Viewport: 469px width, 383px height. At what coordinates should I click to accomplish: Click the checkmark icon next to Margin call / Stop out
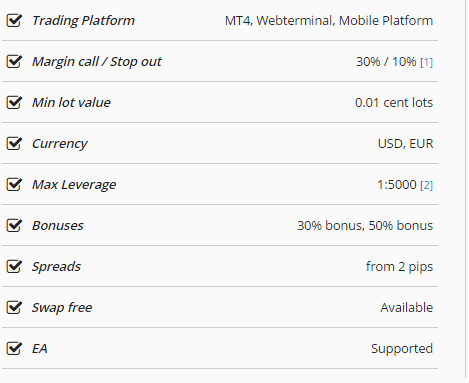tap(14, 62)
